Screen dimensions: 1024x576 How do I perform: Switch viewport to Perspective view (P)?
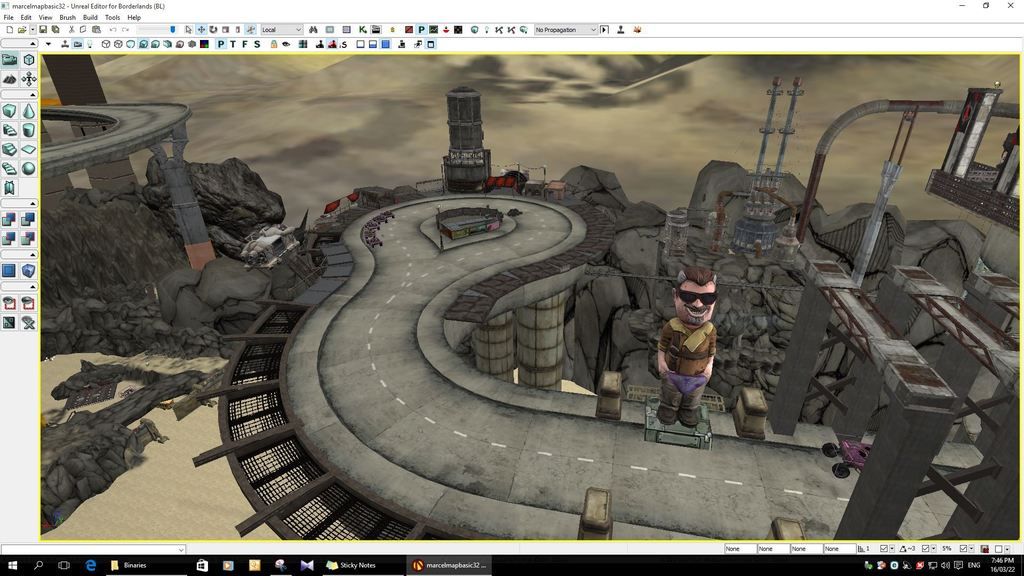coord(221,44)
